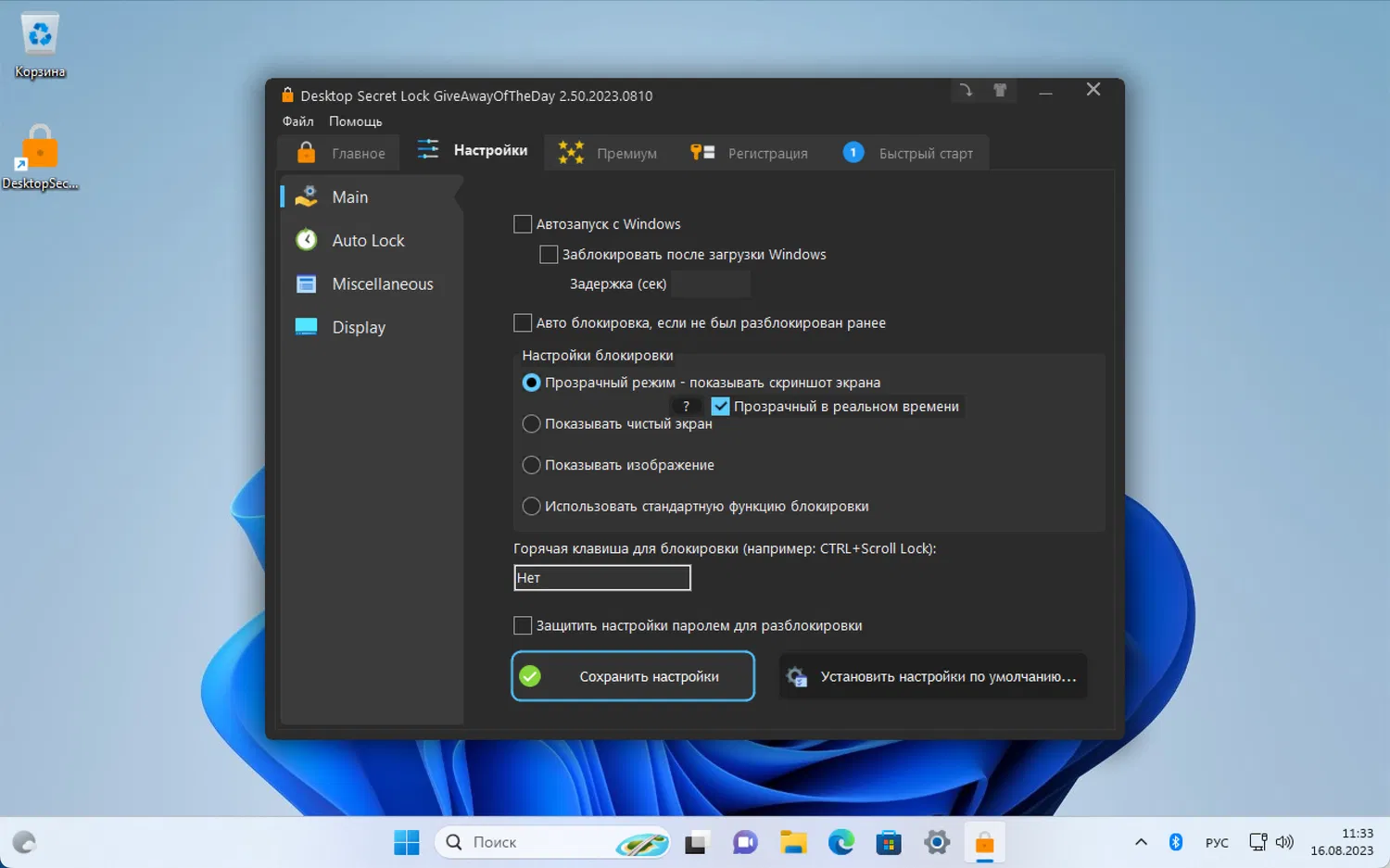Click the curved arrow icon in the title bar

point(966,91)
